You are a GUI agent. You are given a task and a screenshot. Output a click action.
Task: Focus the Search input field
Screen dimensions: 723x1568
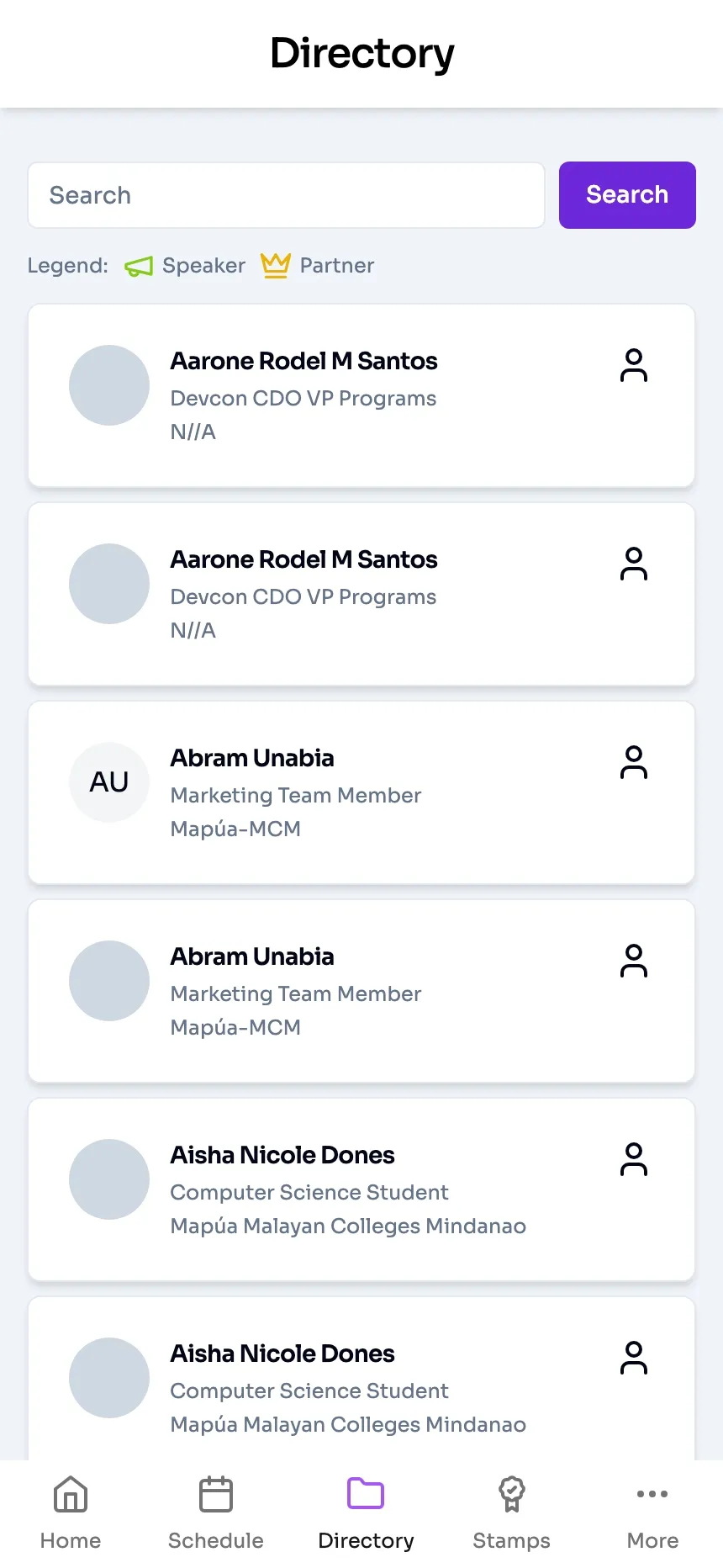click(286, 195)
